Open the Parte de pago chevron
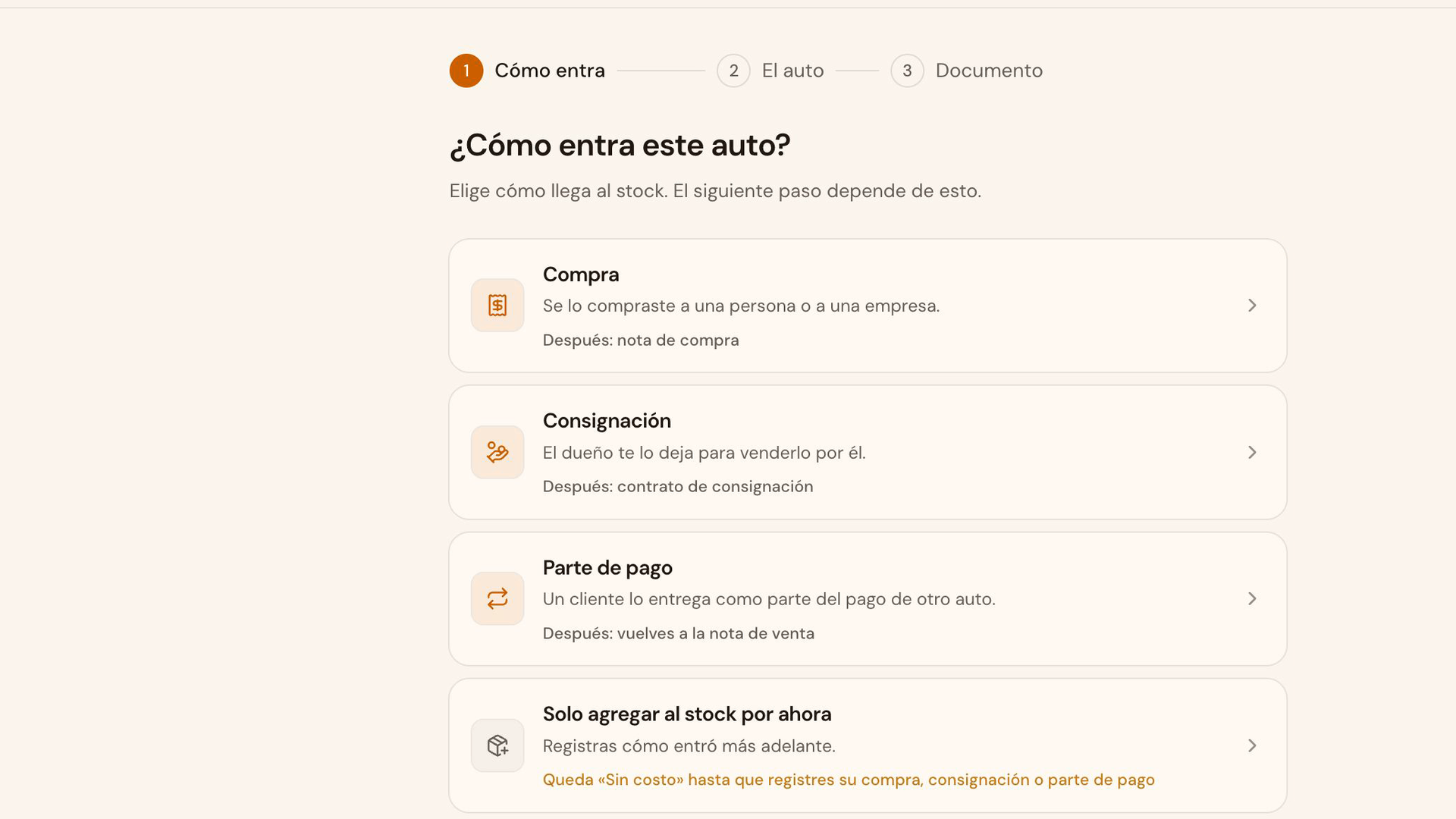The image size is (1456, 819). [1252, 599]
